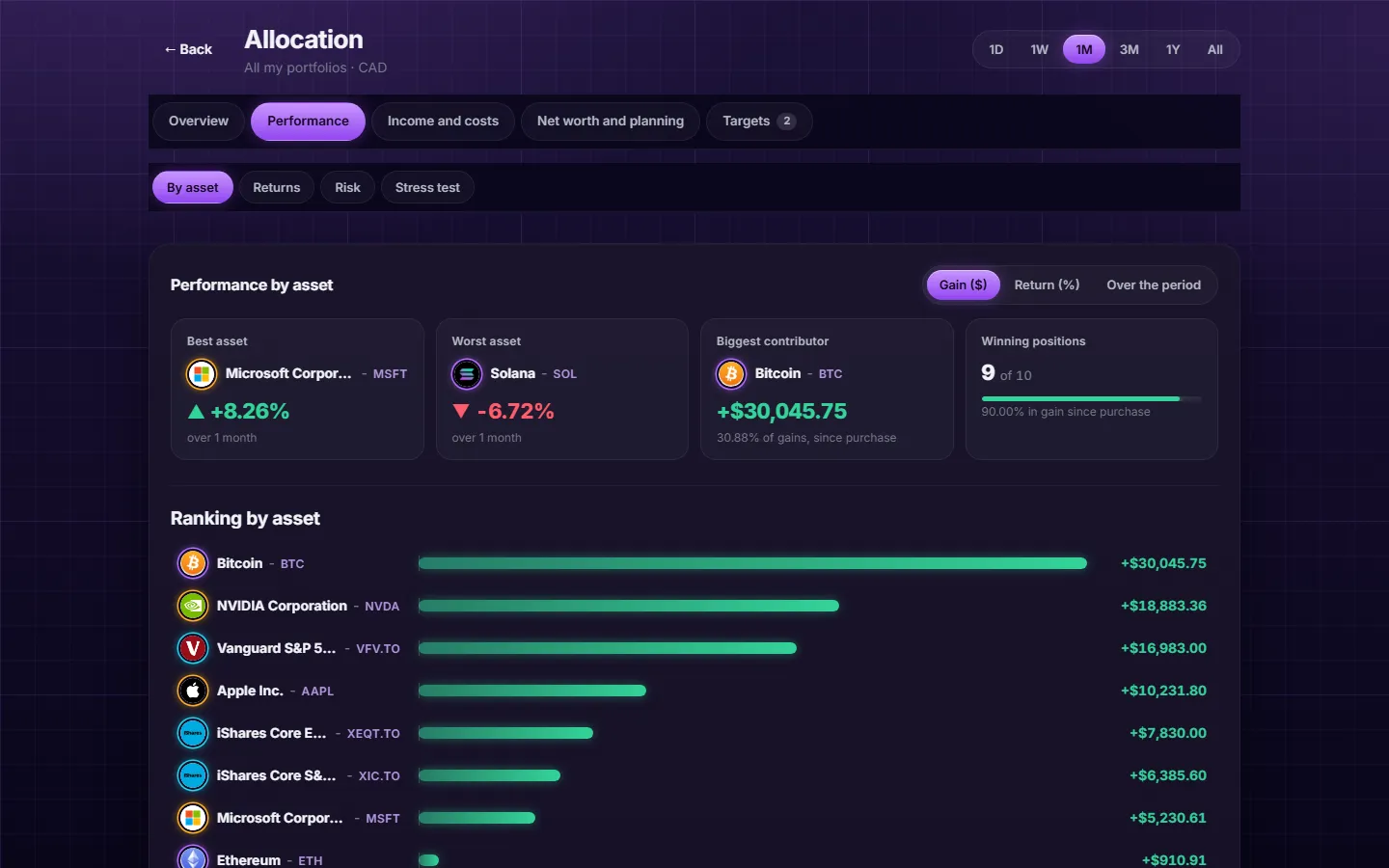Click the Bitcoin logo in Biggest contributor card

click(731, 373)
